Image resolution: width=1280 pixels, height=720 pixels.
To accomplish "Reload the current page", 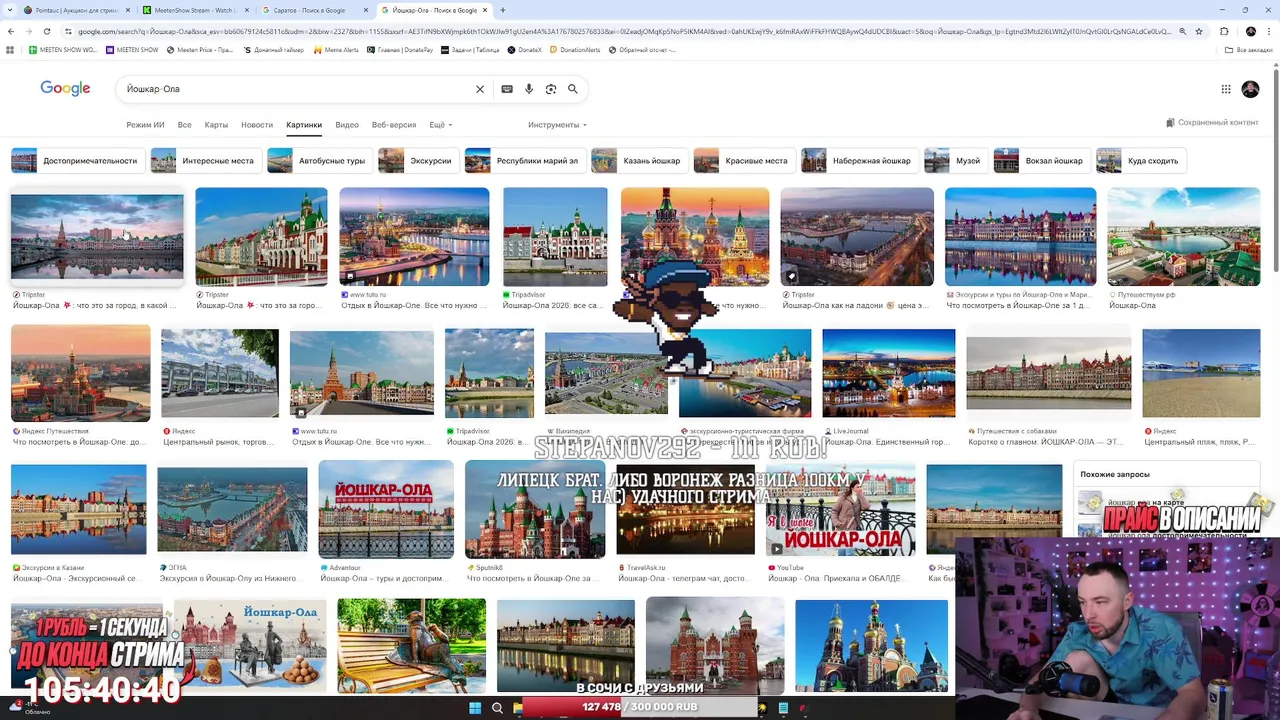I will click(x=46, y=31).
